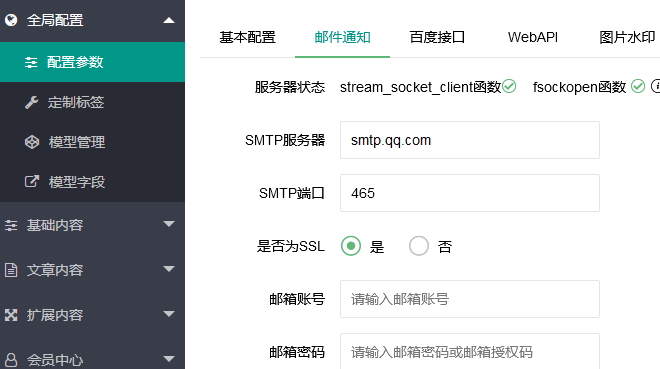
Task: Click the 全局配置 sidebar heading
Action: click(55, 20)
